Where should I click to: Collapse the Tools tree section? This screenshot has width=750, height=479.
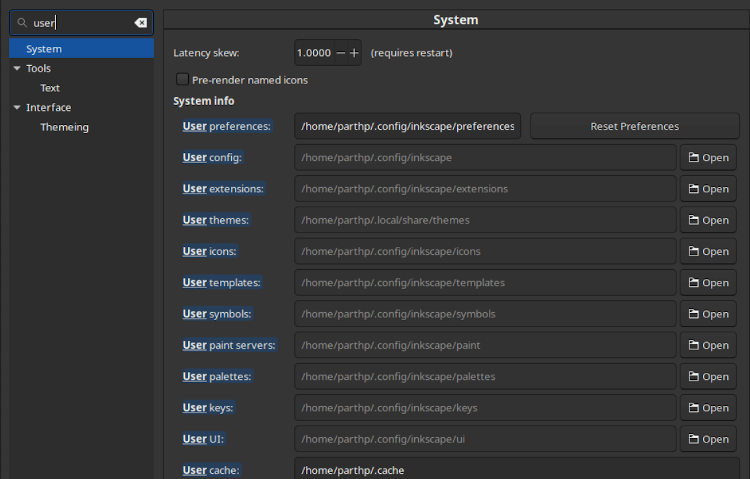point(17,69)
